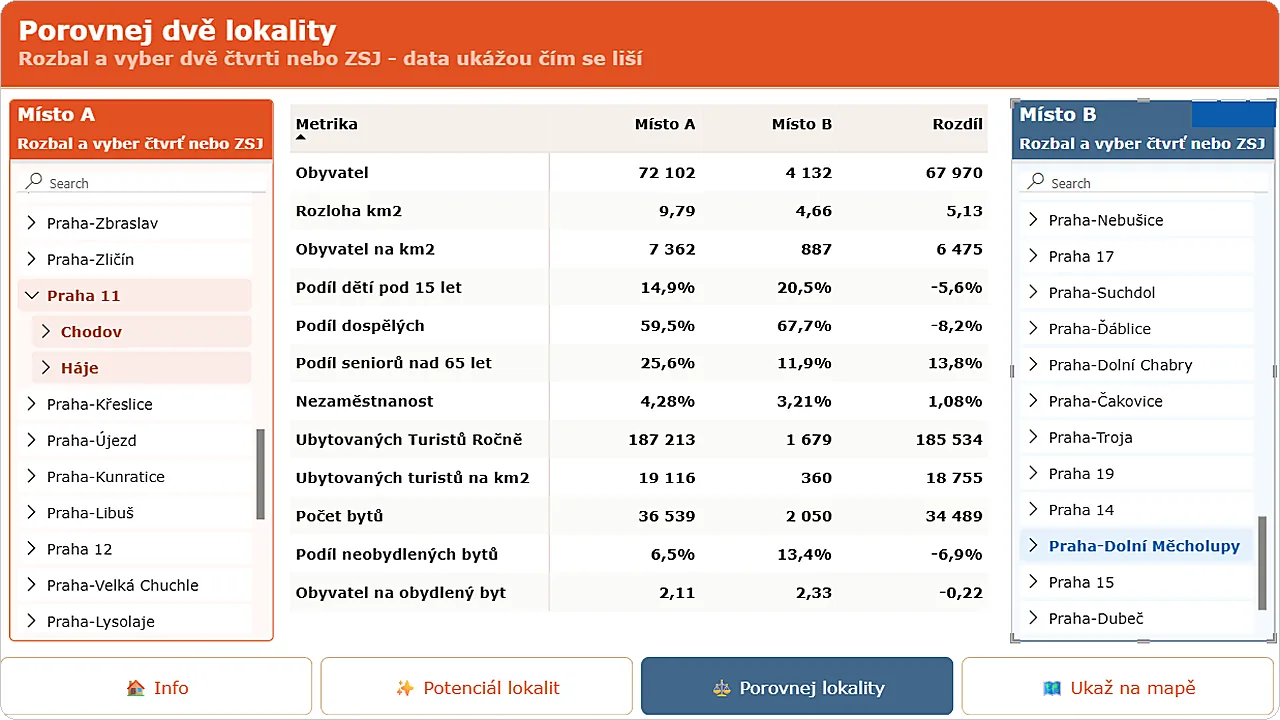1280x720 pixels.
Task: Select Praha-Kunratice in Místo A list
Action: [x=105, y=476]
